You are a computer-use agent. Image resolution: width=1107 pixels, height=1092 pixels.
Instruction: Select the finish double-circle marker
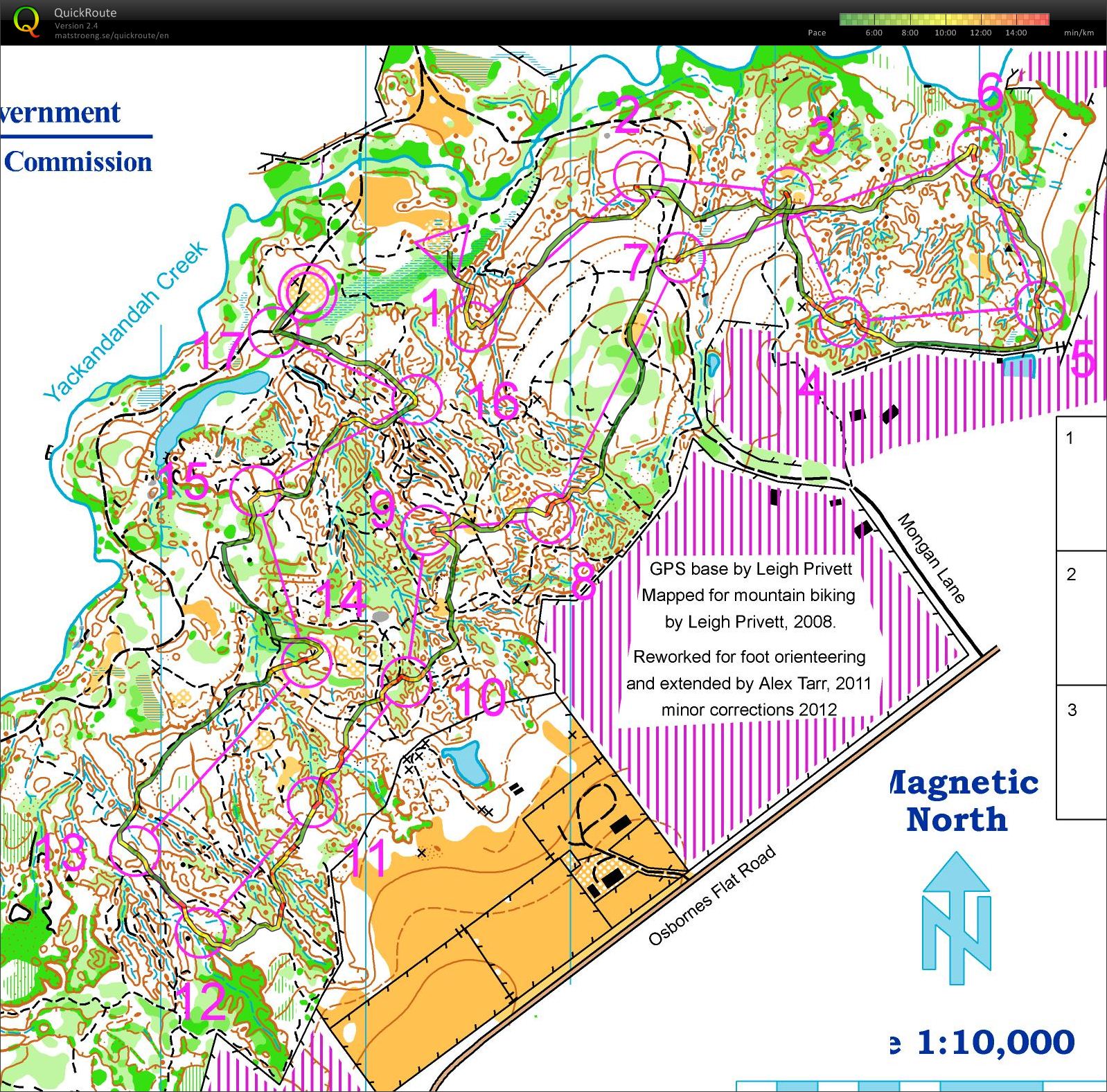point(308,293)
